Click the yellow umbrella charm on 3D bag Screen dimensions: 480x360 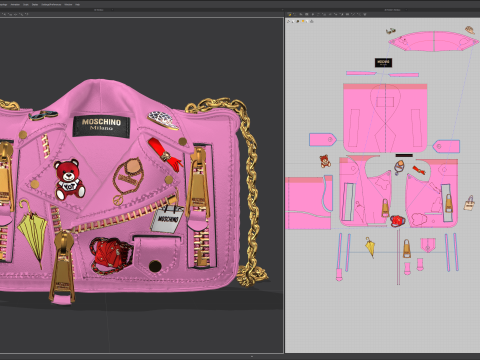tap(33, 233)
